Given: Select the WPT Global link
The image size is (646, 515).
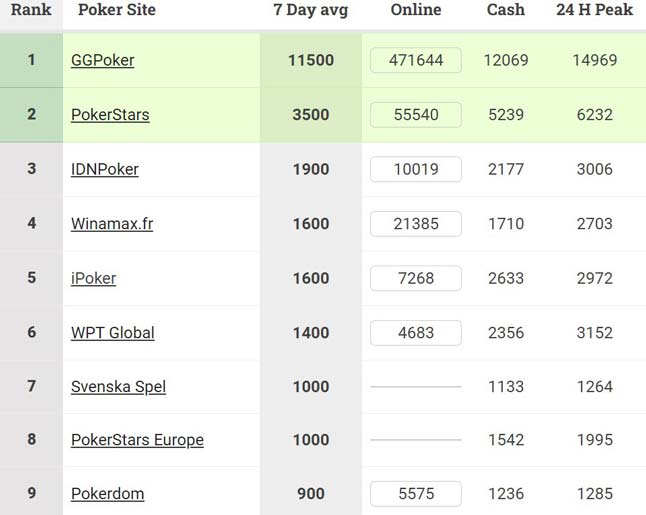Looking at the screenshot, I should pyautogui.click(x=112, y=332).
